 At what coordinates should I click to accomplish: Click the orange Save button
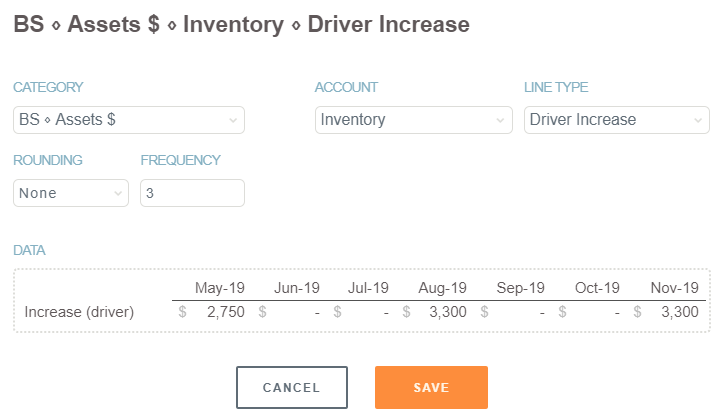[x=431, y=388]
